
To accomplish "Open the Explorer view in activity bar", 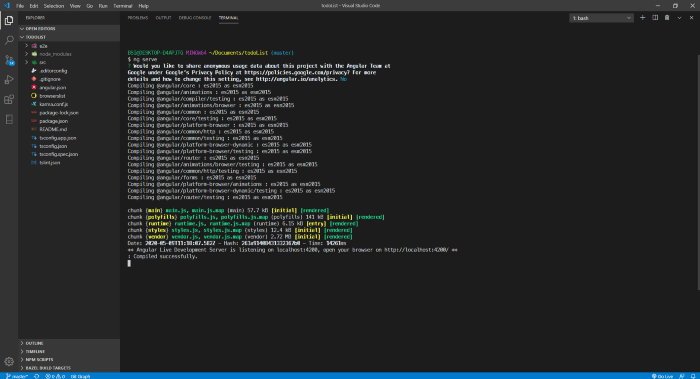I will click(9, 21).
